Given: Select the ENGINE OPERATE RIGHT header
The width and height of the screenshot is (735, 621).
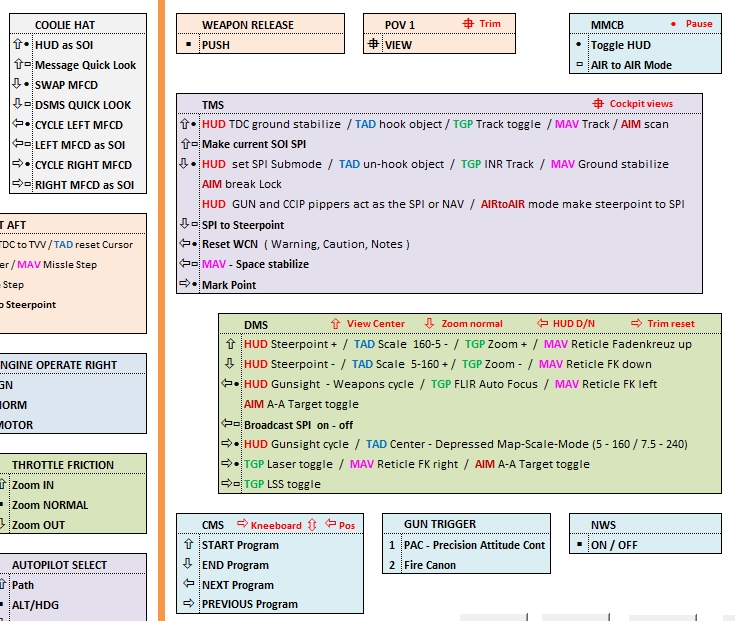Looking at the screenshot, I should (x=73, y=365).
